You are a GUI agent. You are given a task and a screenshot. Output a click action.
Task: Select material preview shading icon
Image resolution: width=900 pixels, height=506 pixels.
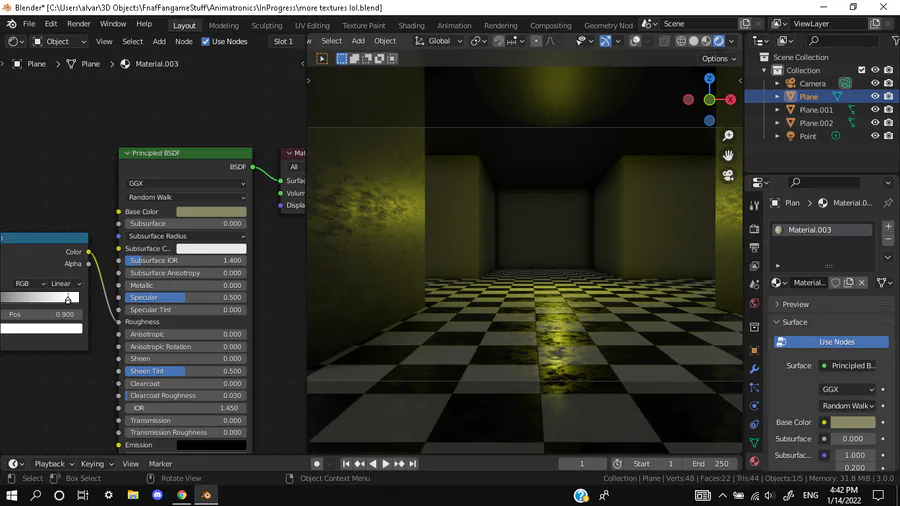point(706,41)
